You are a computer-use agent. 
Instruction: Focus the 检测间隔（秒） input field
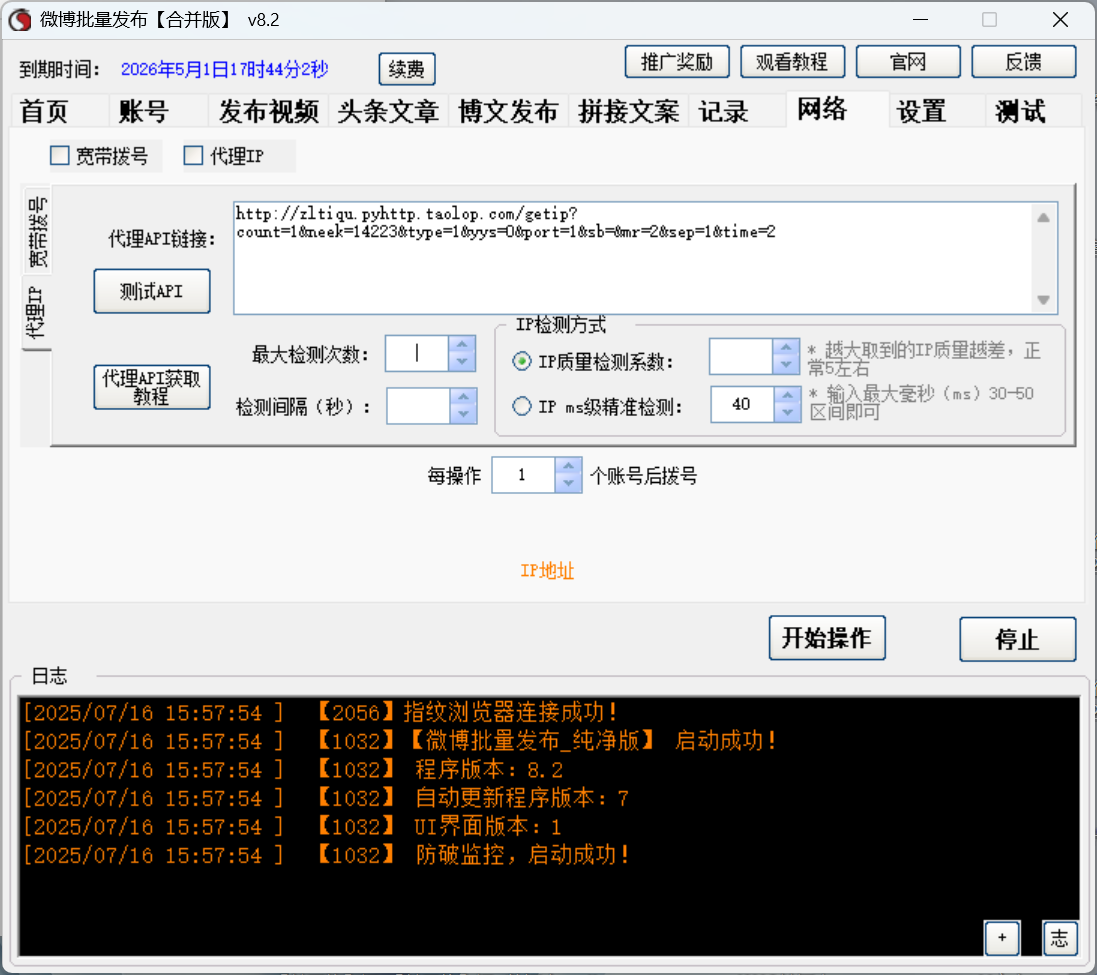click(418, 406)
